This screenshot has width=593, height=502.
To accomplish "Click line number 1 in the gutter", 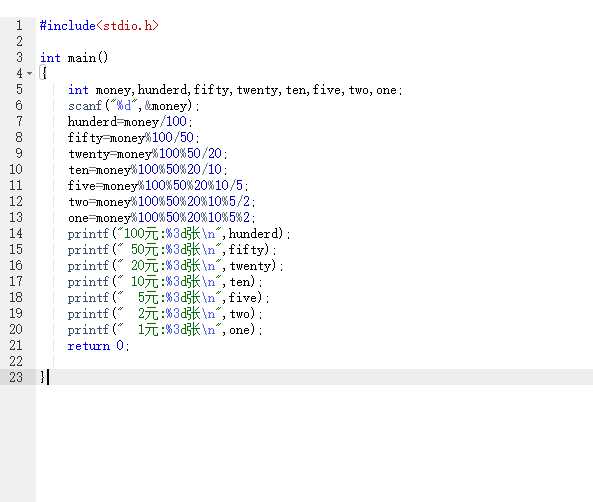I will tap(19, 26).
